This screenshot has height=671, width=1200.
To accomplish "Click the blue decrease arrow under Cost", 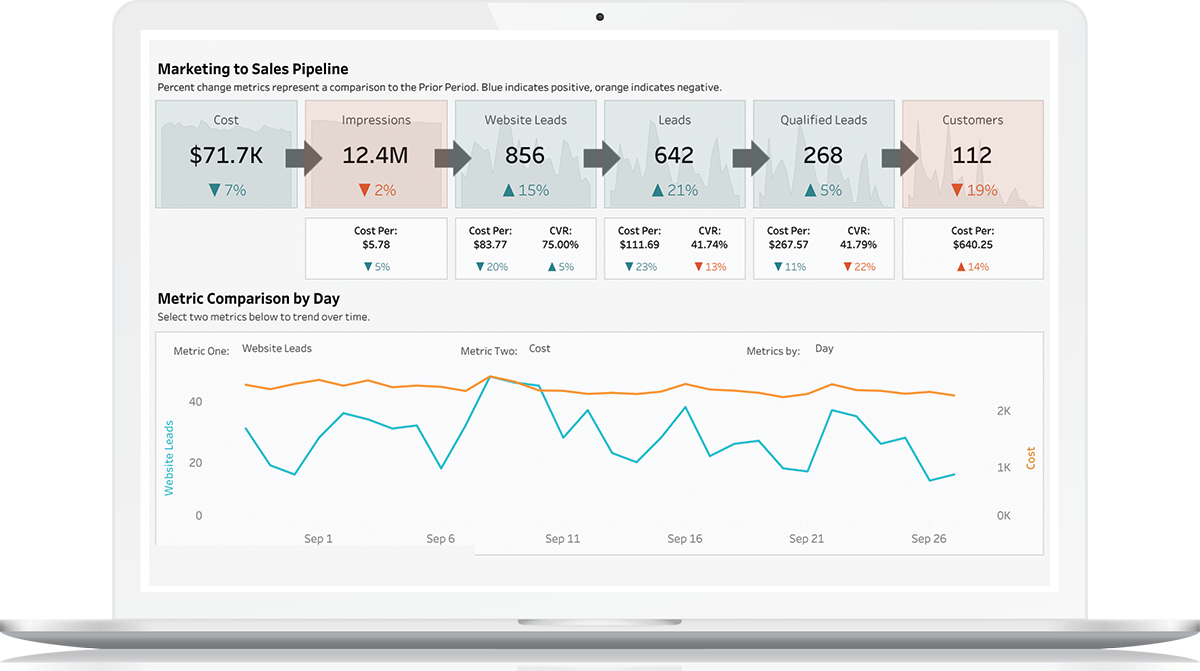I will tap(226, 188).
